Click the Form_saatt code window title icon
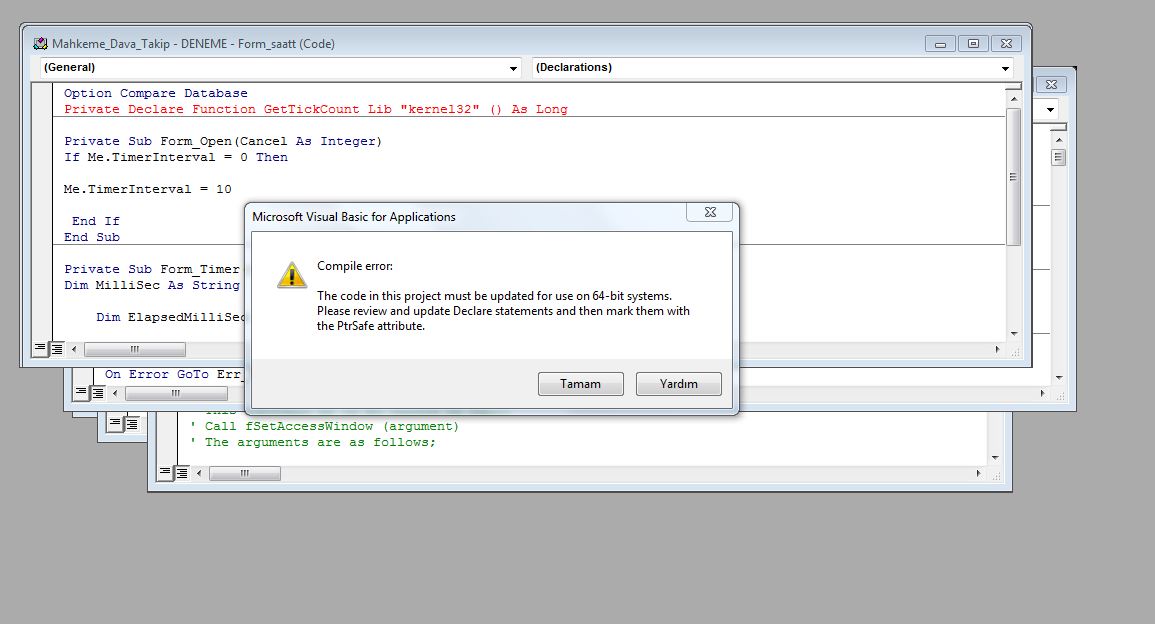Viewport: 1155px width, 624px height. click(x=40, y=43)
